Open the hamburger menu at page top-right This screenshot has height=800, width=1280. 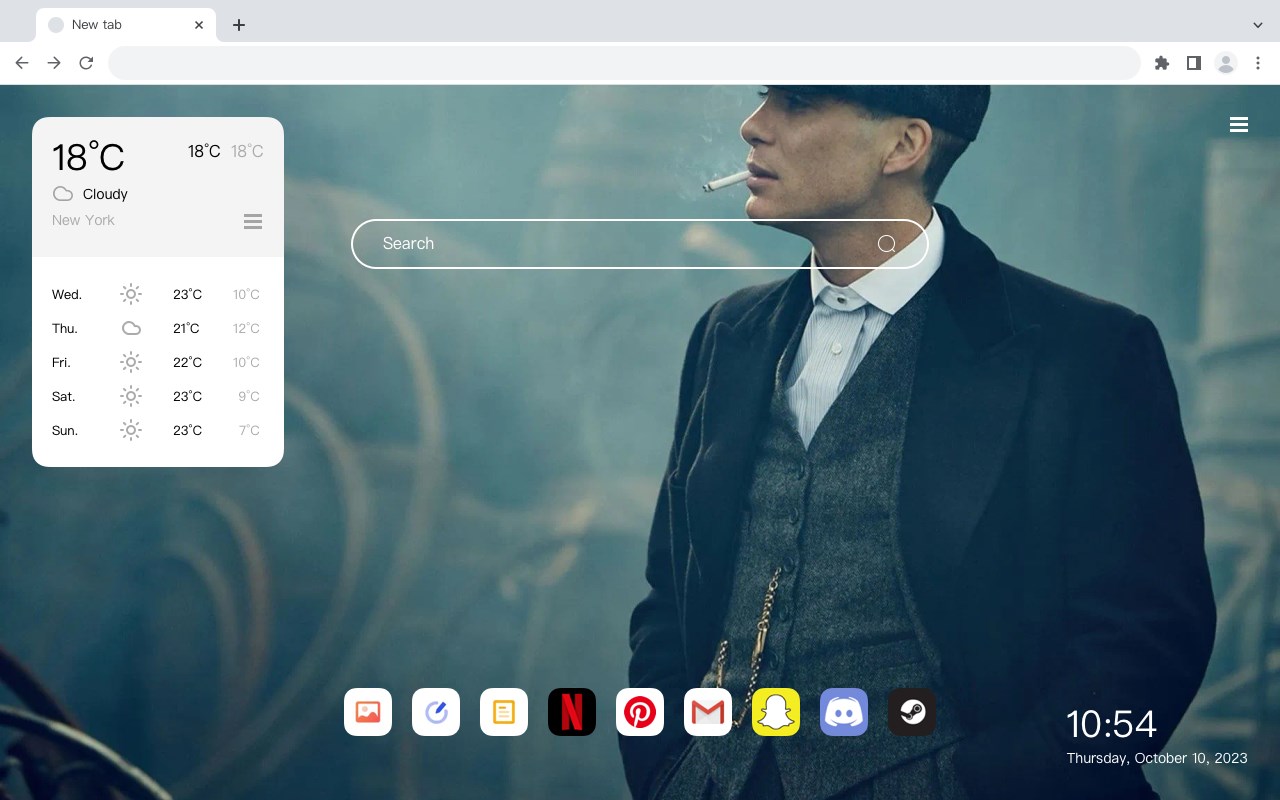coord(1239,124)
